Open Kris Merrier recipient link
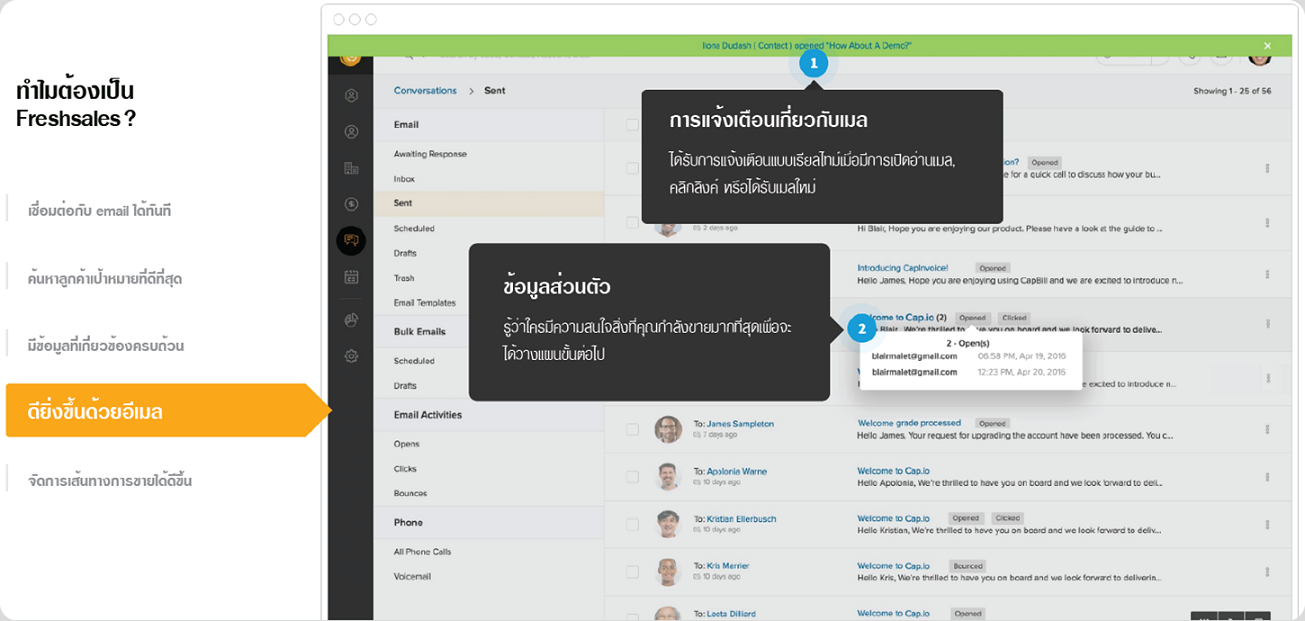The height and width of the screenshot is (621, 1305). [728, 566]
